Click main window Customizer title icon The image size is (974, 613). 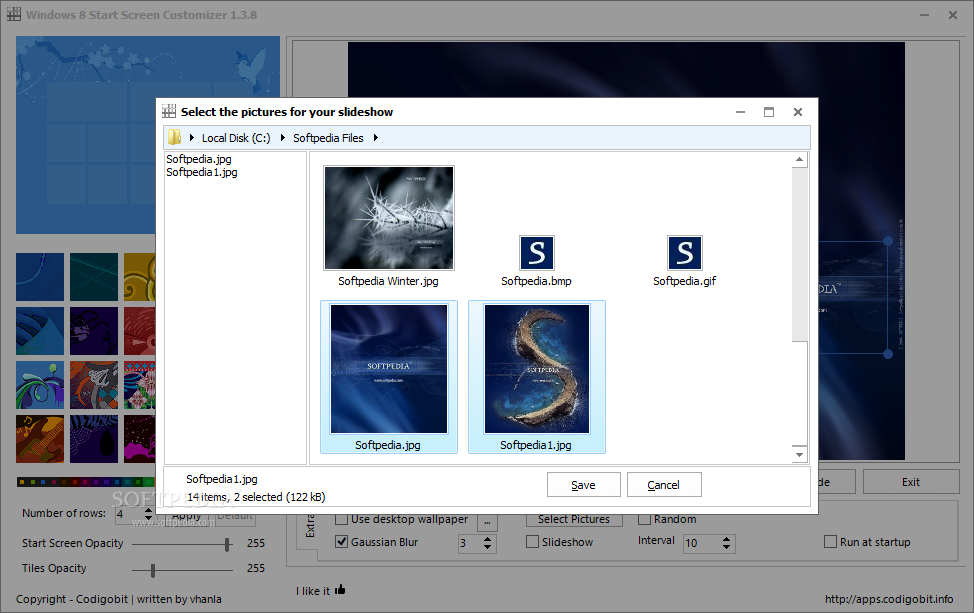[14, 14]
